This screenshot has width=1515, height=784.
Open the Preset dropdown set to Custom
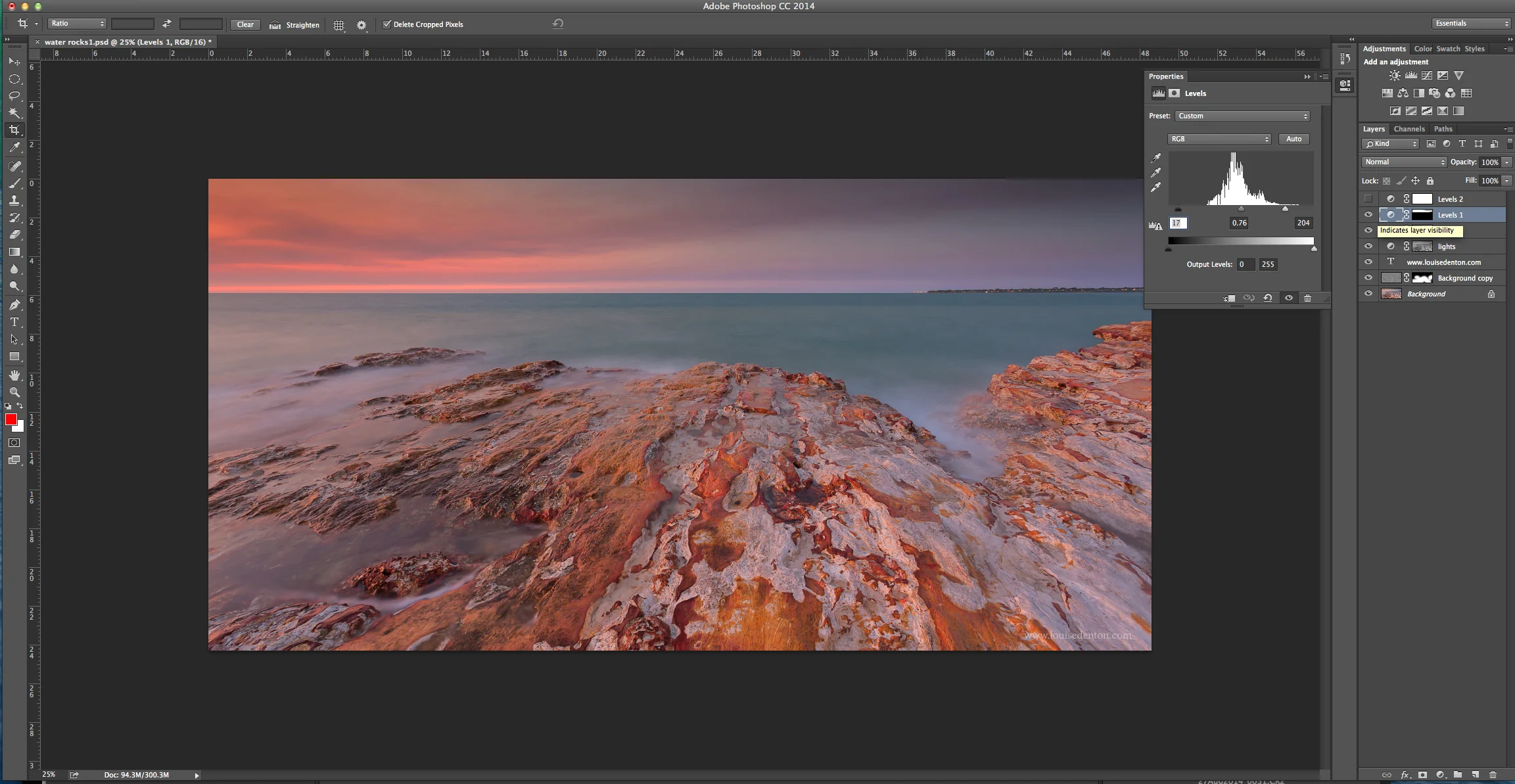click(1242, 116)
